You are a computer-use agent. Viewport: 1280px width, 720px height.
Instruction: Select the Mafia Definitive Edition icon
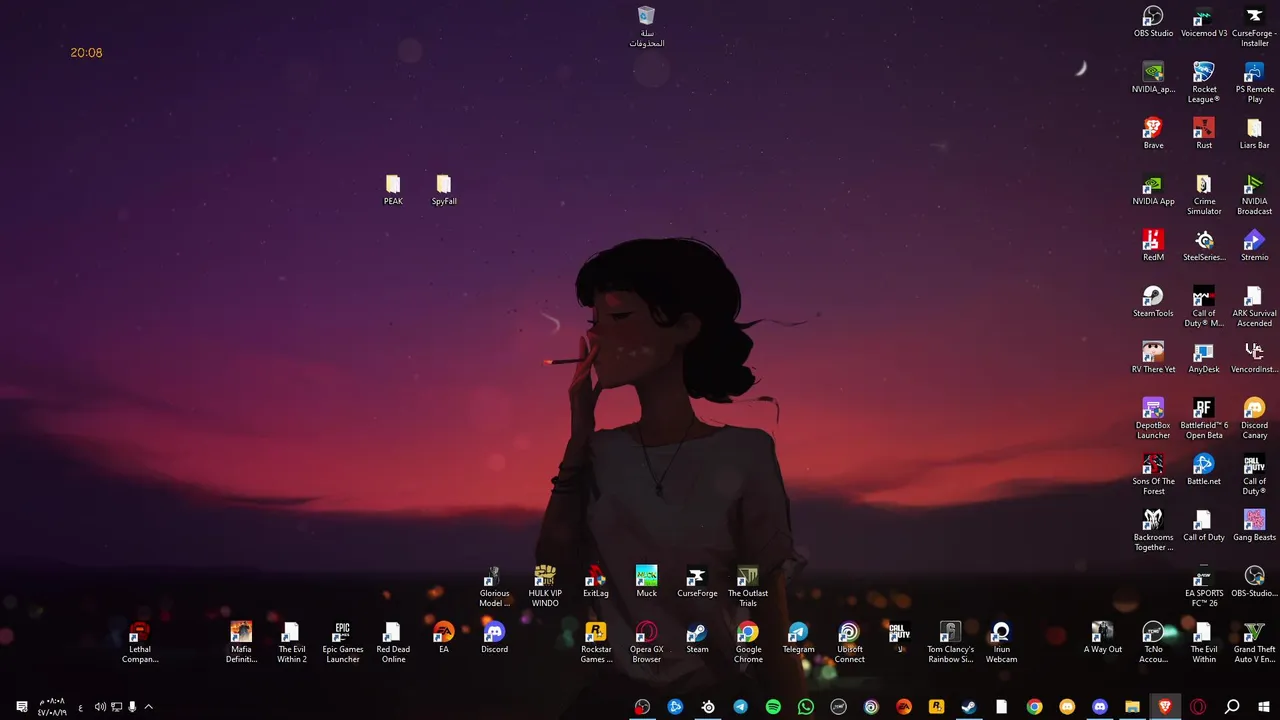[241, 643]
